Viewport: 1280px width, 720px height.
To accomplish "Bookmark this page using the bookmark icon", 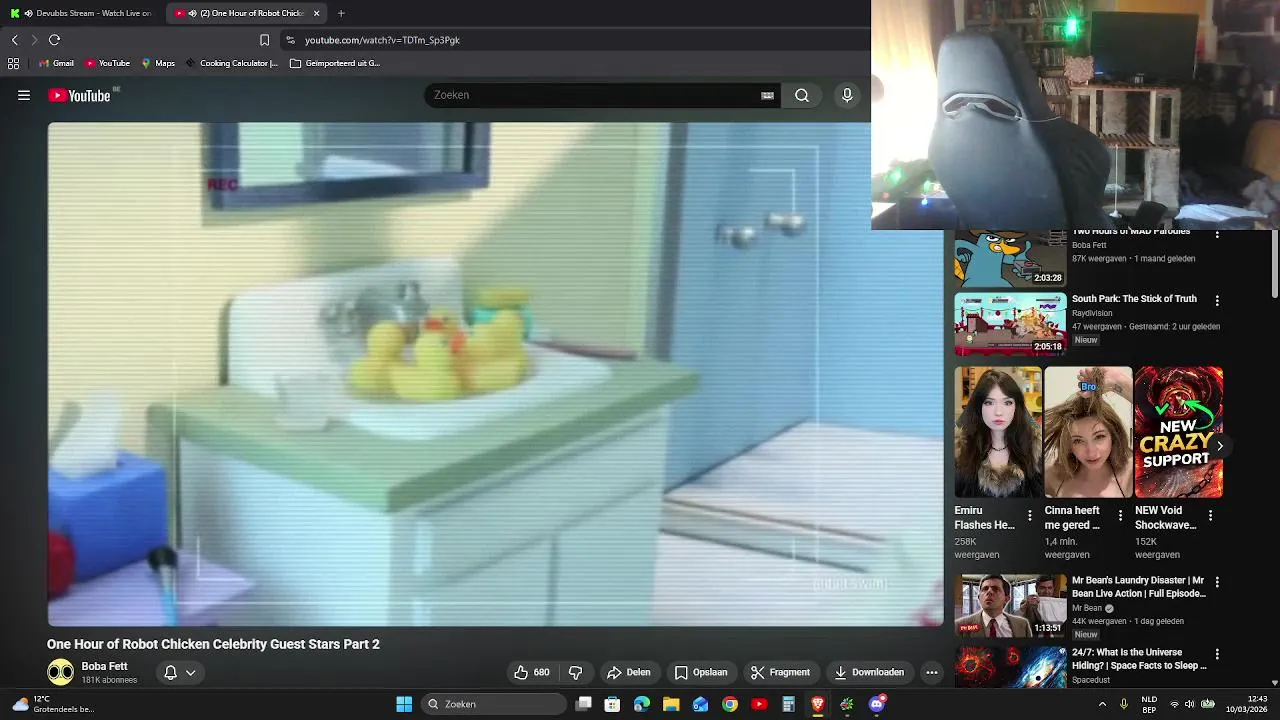I will 264,40.
